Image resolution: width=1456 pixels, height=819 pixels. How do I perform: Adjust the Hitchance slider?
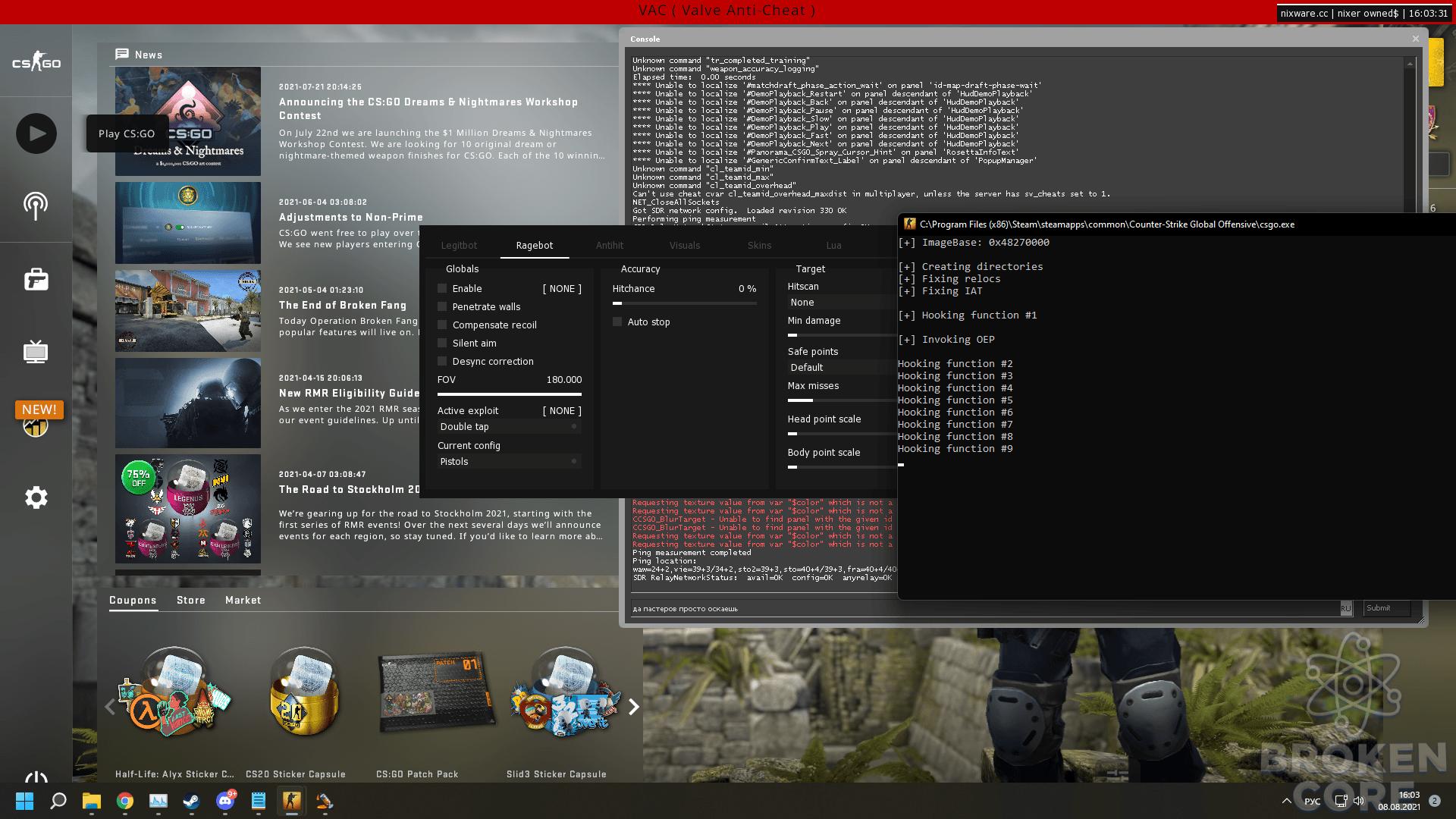pos(684,303)
